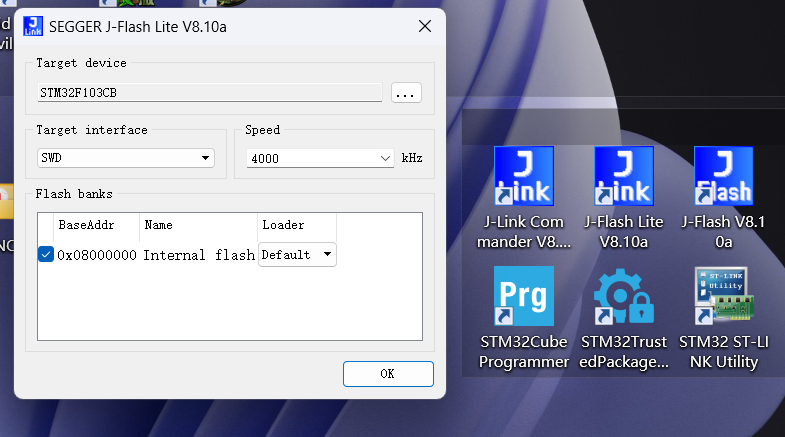Browse target device with the ... button
The height and width of the screenshot is (437, 785).
click(406, 93)
